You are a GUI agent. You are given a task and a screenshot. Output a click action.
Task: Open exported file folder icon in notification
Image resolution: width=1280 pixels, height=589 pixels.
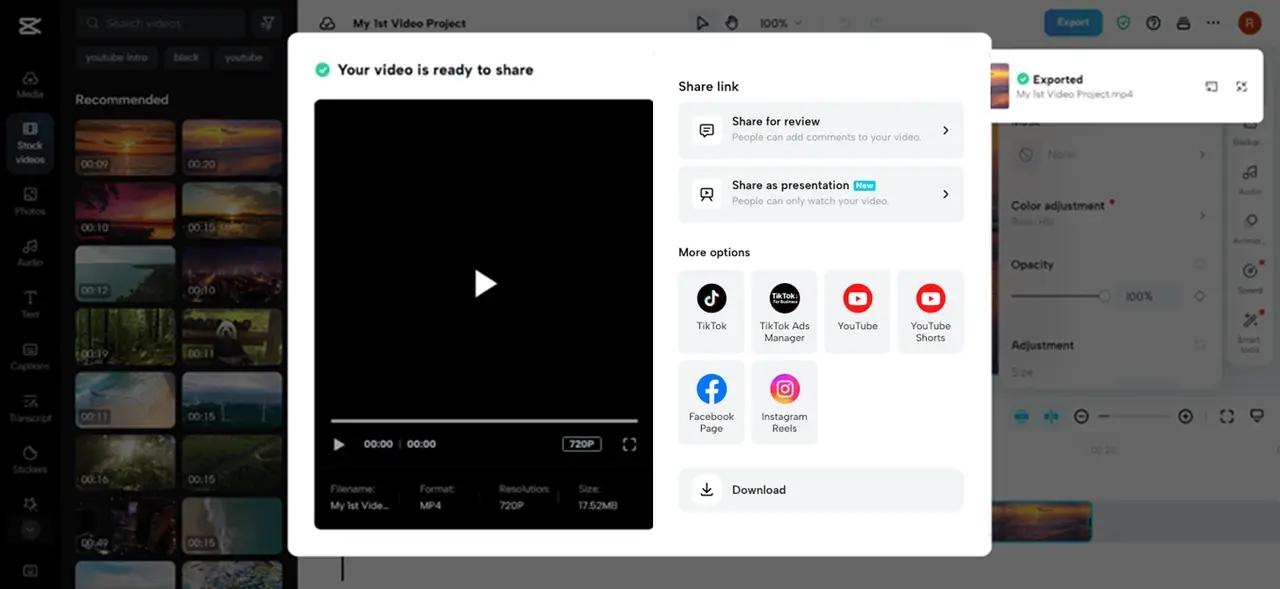pyautogui.click(x=1211, y=87)
